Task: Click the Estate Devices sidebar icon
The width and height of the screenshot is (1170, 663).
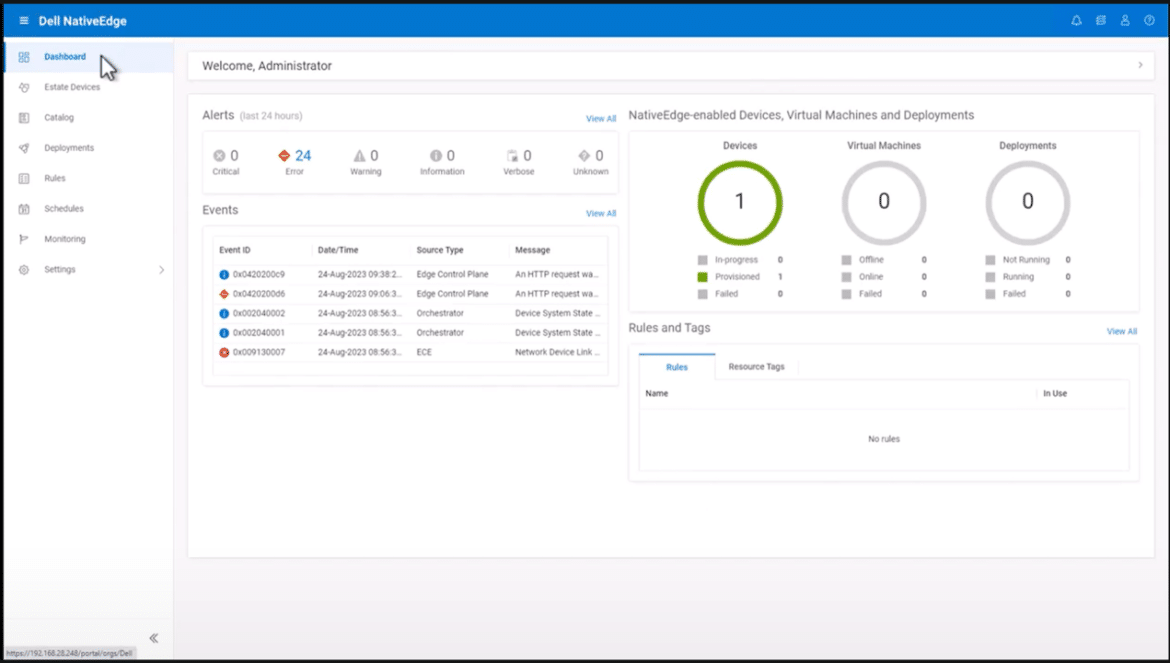Action: click(24, 87)
